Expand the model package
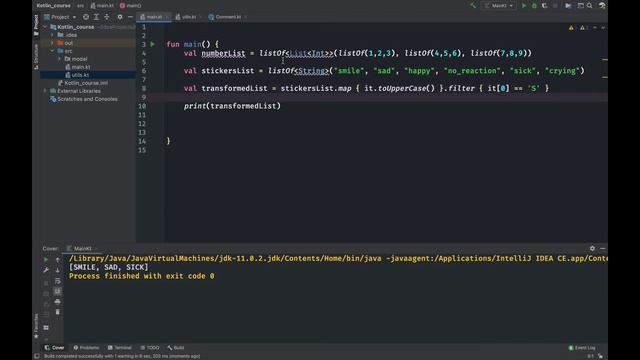The width and height of the screenshot is (640, 360). tap(60, 59)
